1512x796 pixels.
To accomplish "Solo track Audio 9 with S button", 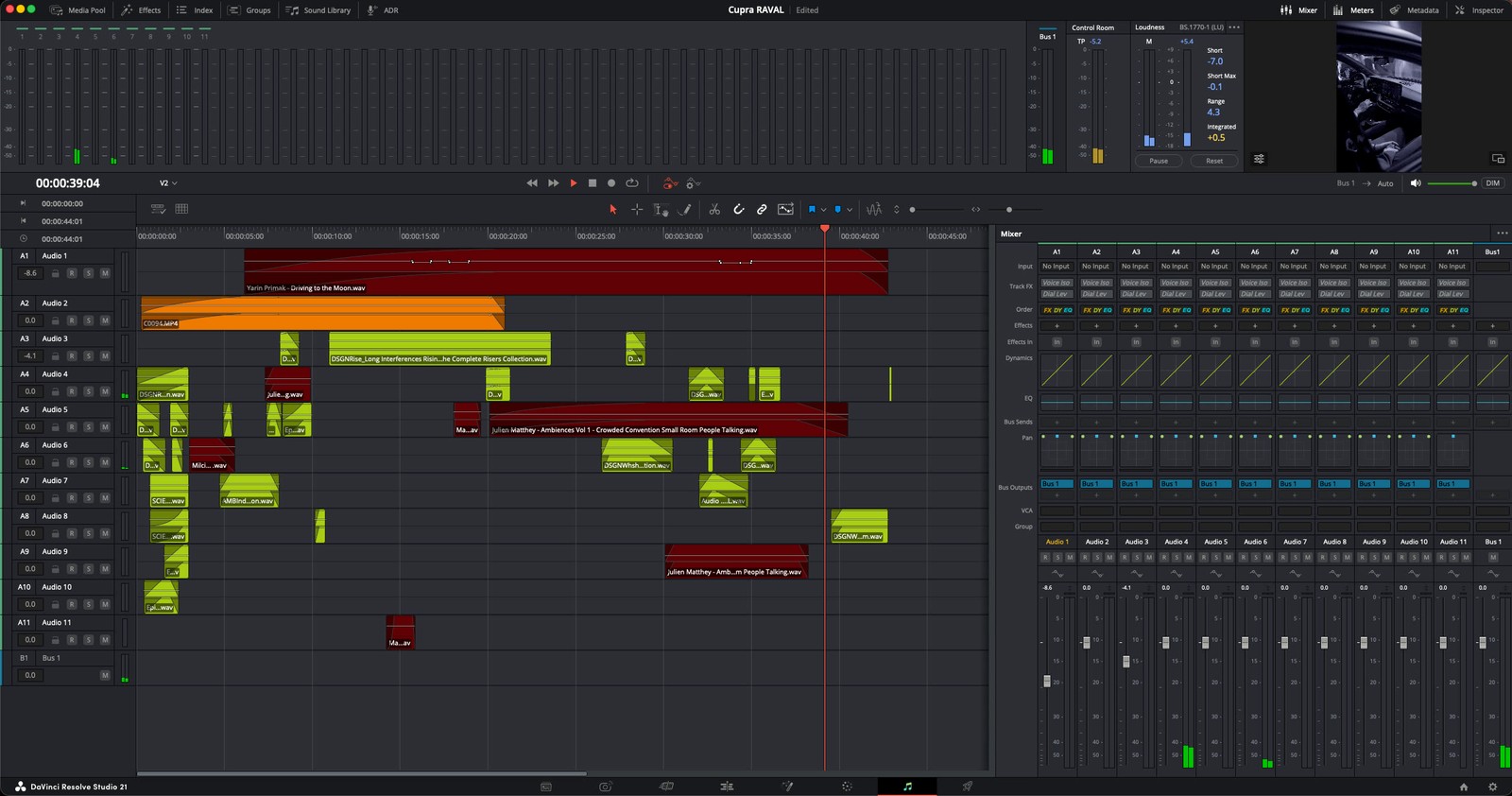I will pos(88,569).
